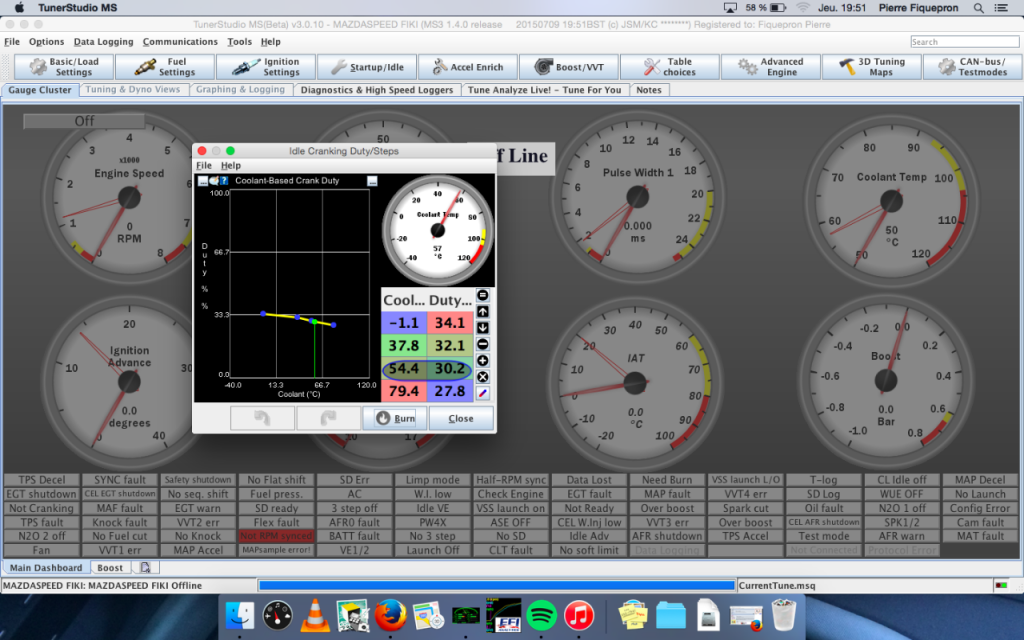This screenshot has height=640, width=1024.
Task: Select table cell with coolant value -1.1
Action: [404, 323]
